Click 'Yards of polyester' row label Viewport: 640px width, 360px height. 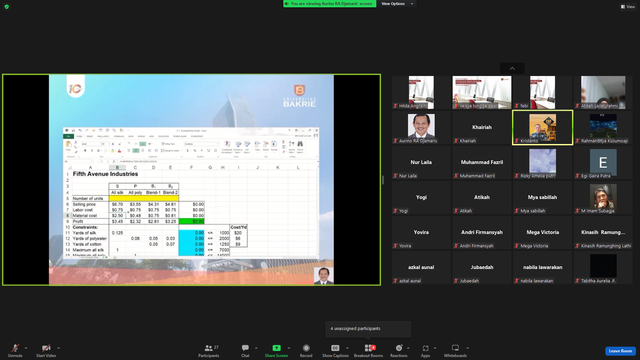pyautogui.click(x=89, y=238)
